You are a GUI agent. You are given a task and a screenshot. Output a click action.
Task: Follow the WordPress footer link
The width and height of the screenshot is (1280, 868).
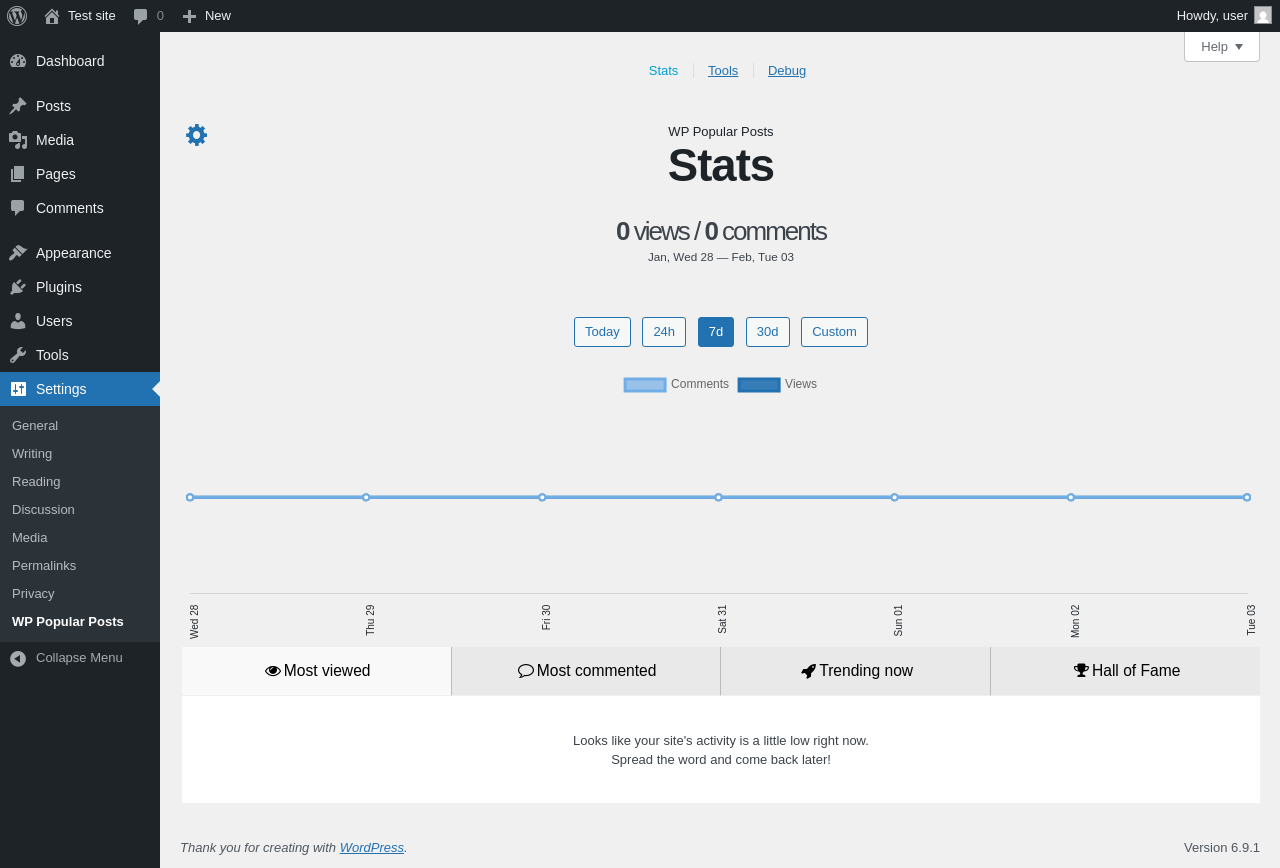(x=372, y=847)
